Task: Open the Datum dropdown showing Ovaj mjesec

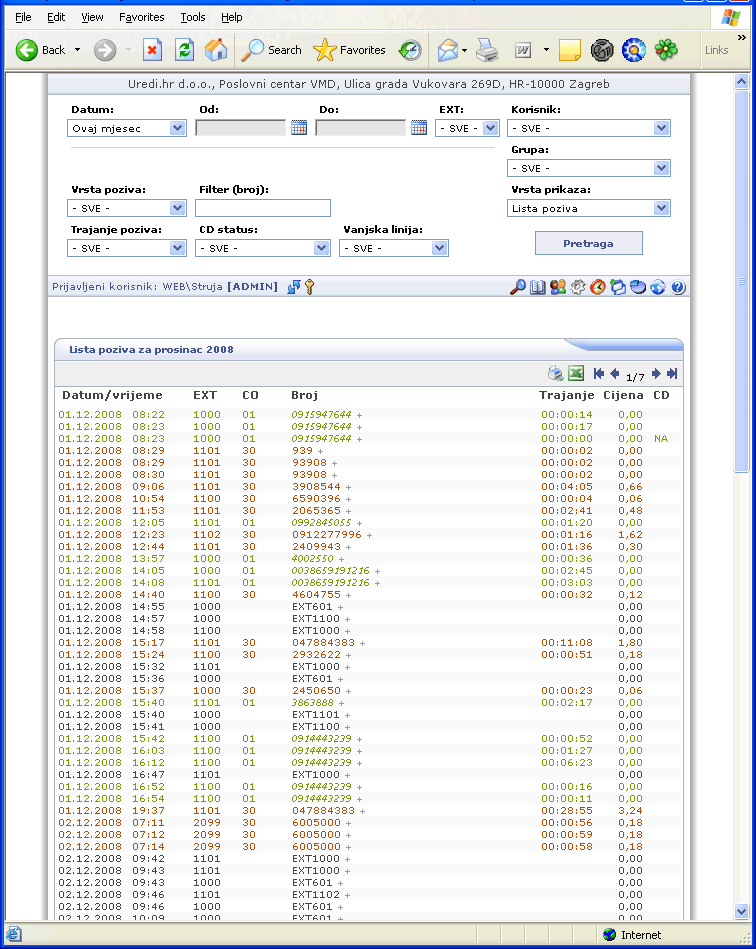Action: click(127, 128)
